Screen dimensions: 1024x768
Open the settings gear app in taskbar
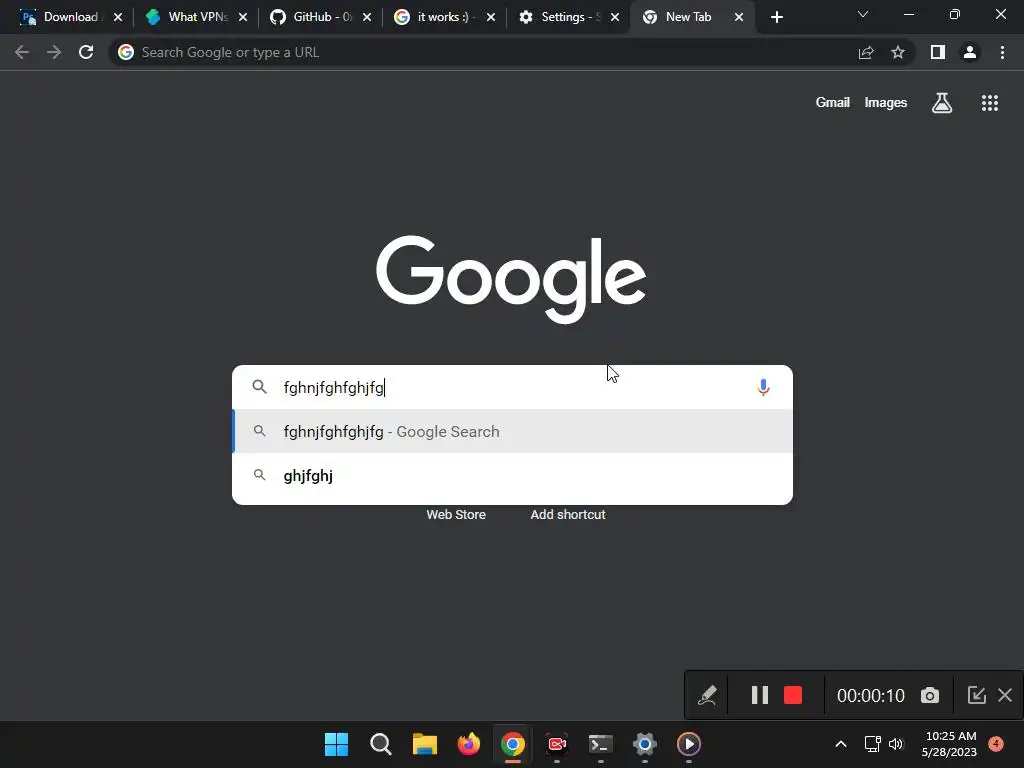pyautogui.click(x=645, y=744)
